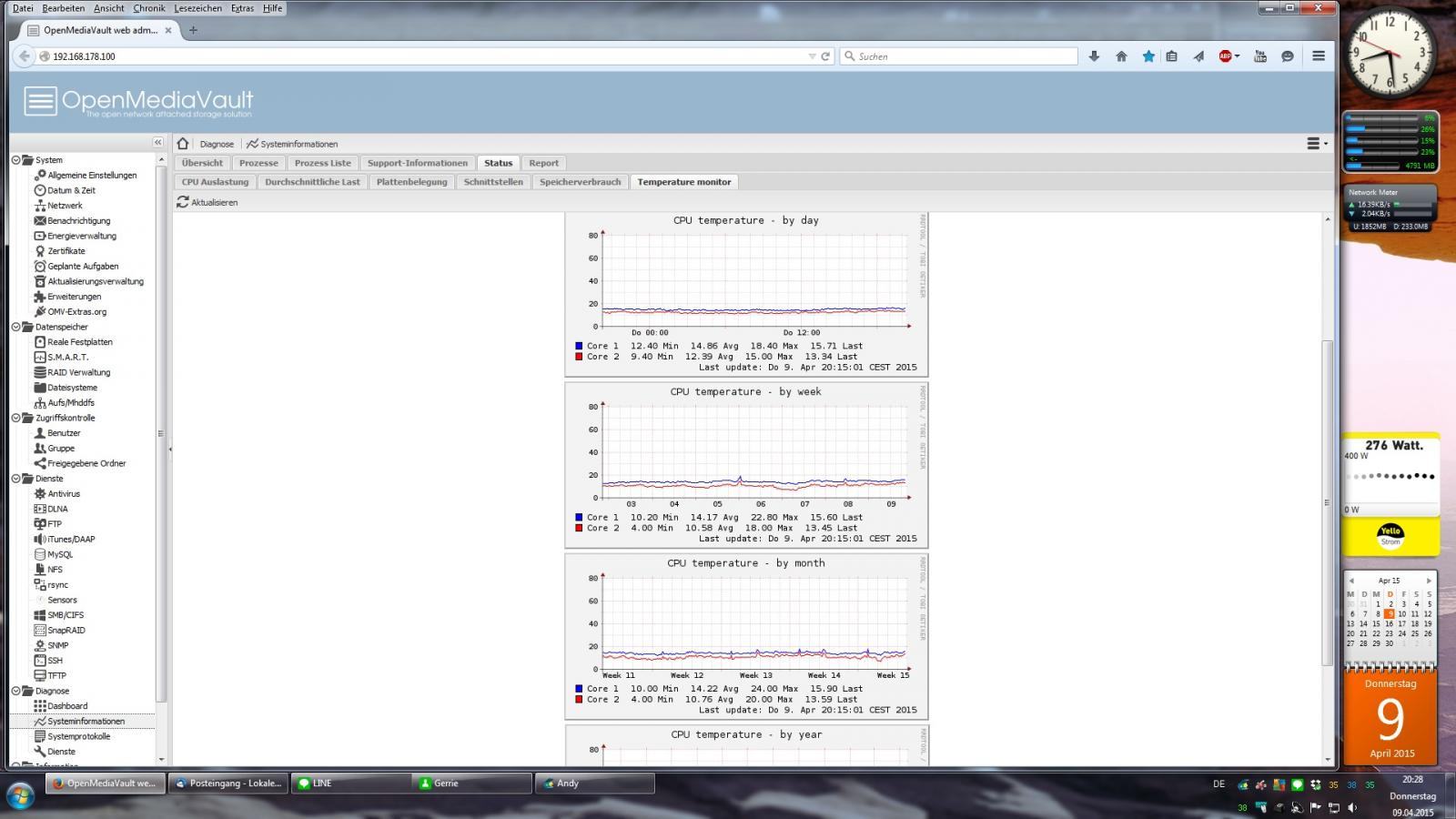Open the Plattenbelegung subtab
1456x819 pixels.
click(412, 182)
